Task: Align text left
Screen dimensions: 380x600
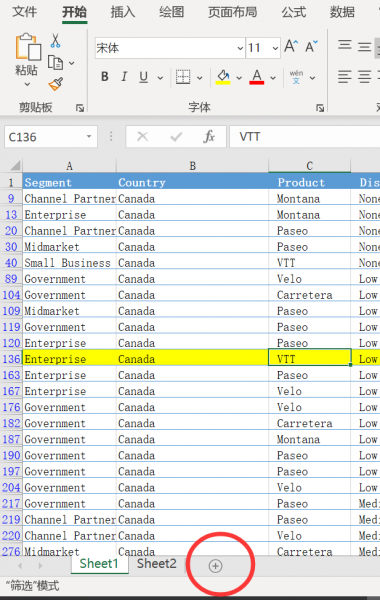Action: pos(344,77)
